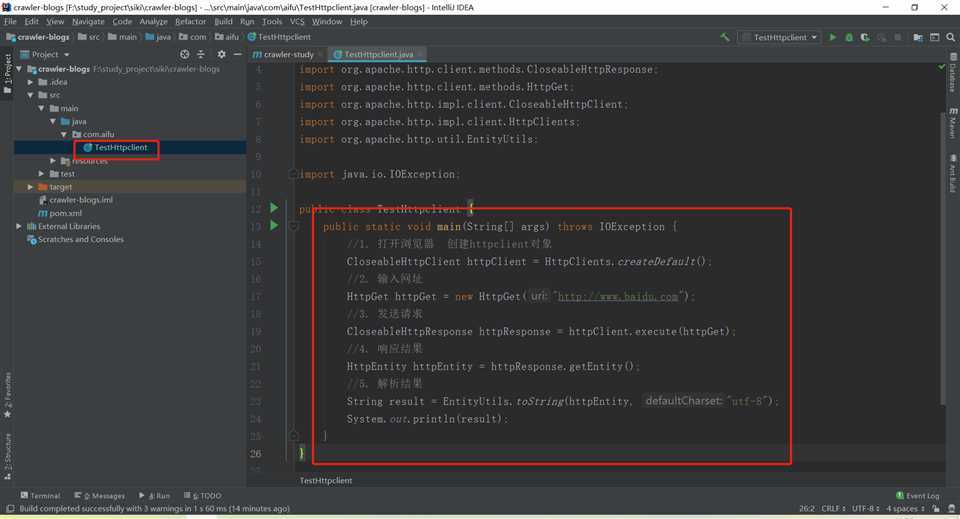Viewport: 960px width, 519px height.
Task: Expand External Libraries
Action: [x=19, y=226]
